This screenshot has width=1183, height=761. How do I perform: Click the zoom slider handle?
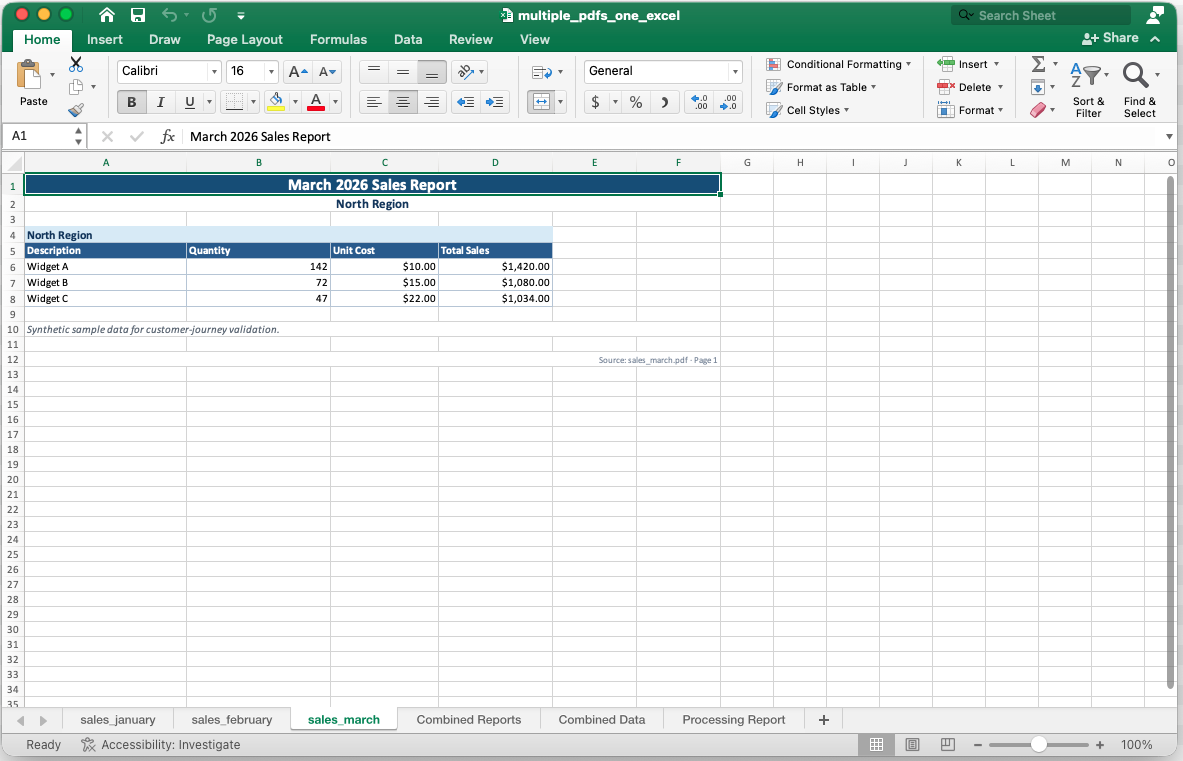pyautogui.click(x=1039, y=744)
